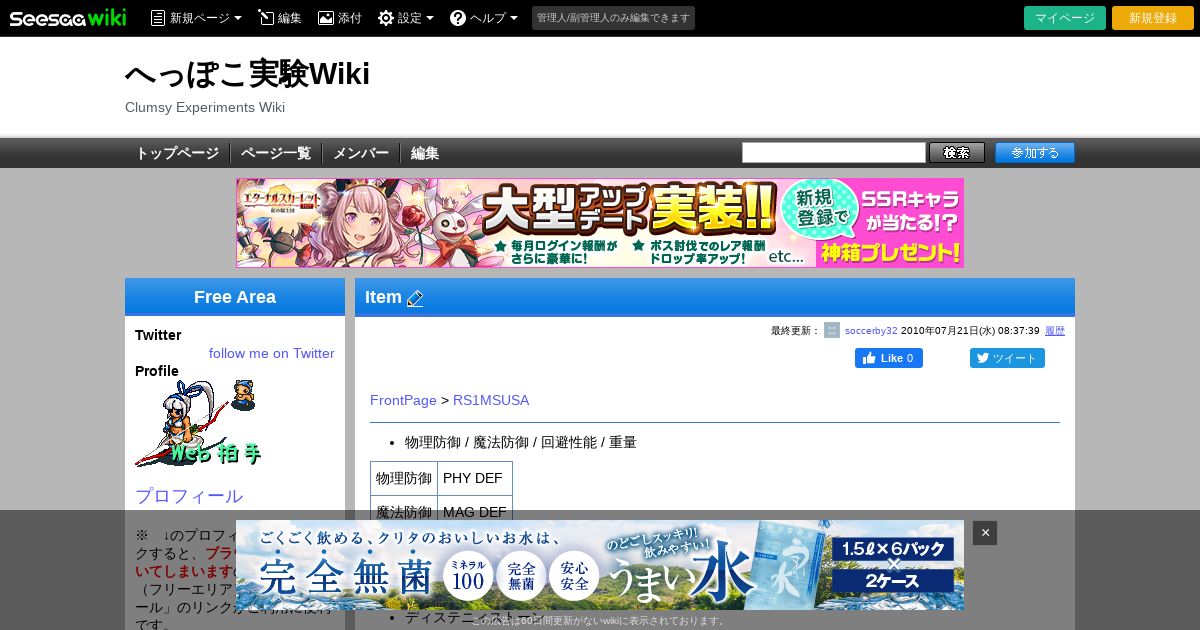Click the Web拍手 profile image

pos(199,424)
